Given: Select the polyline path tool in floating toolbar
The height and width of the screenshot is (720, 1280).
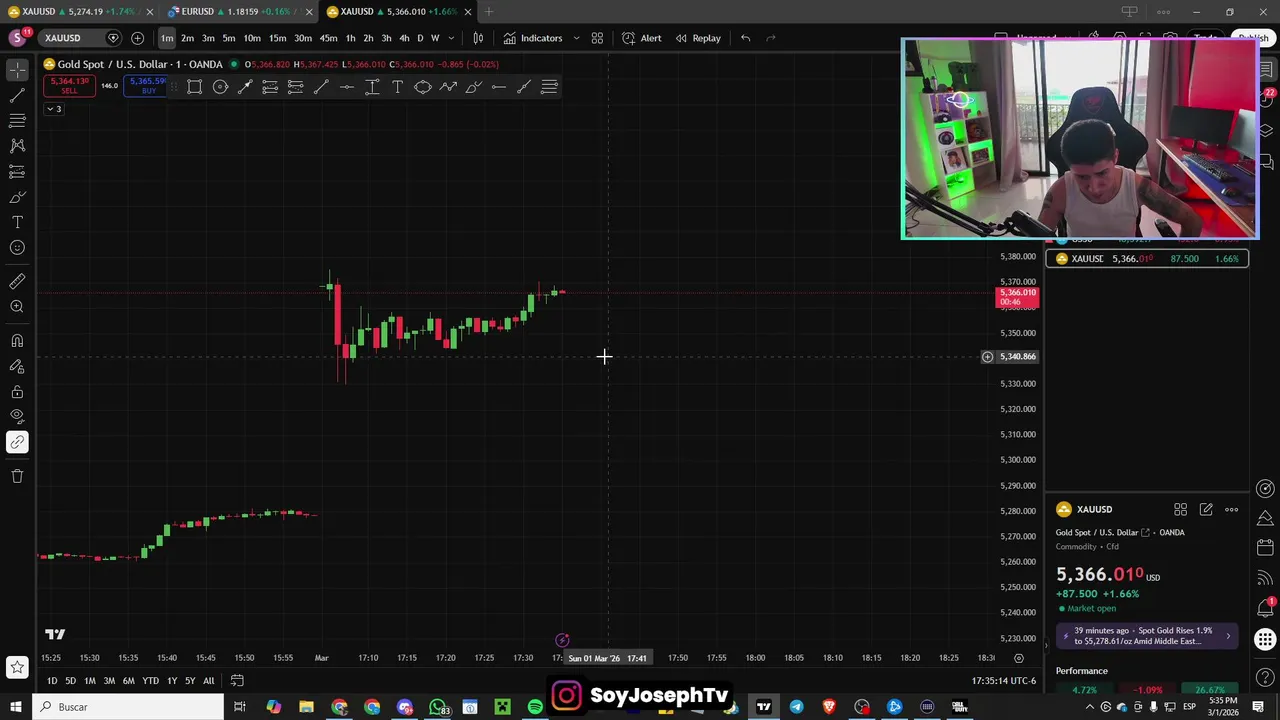Looking at the screenshot, I should (x=448, y=87).
